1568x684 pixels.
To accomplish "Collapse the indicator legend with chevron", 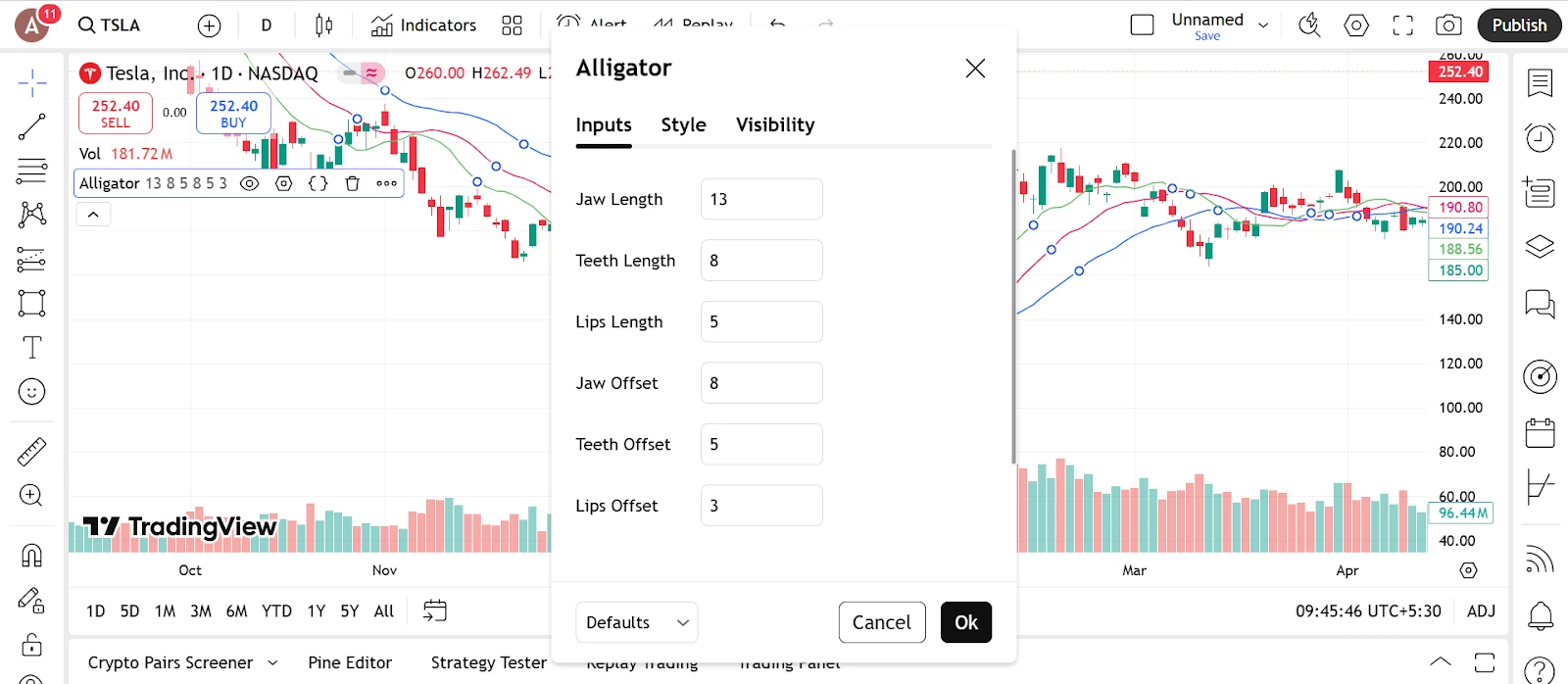I will coord(93,215).
